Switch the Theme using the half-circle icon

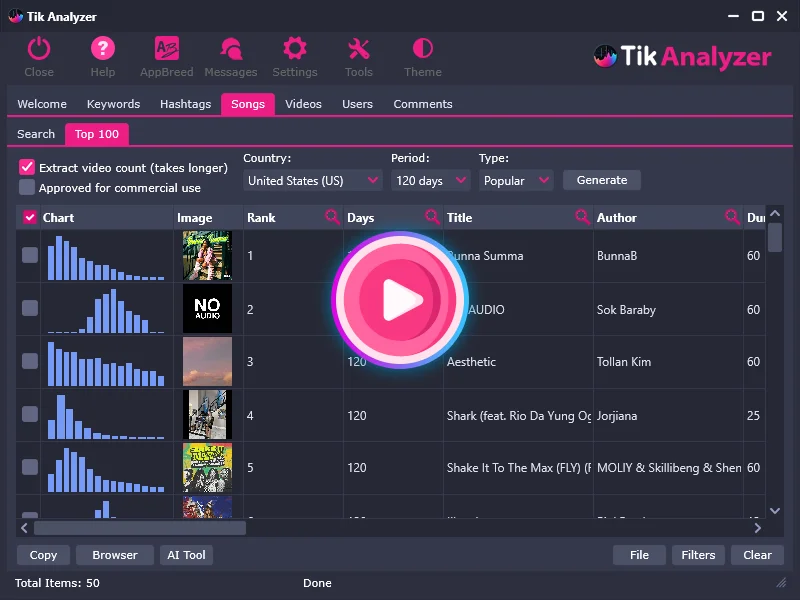423,49
